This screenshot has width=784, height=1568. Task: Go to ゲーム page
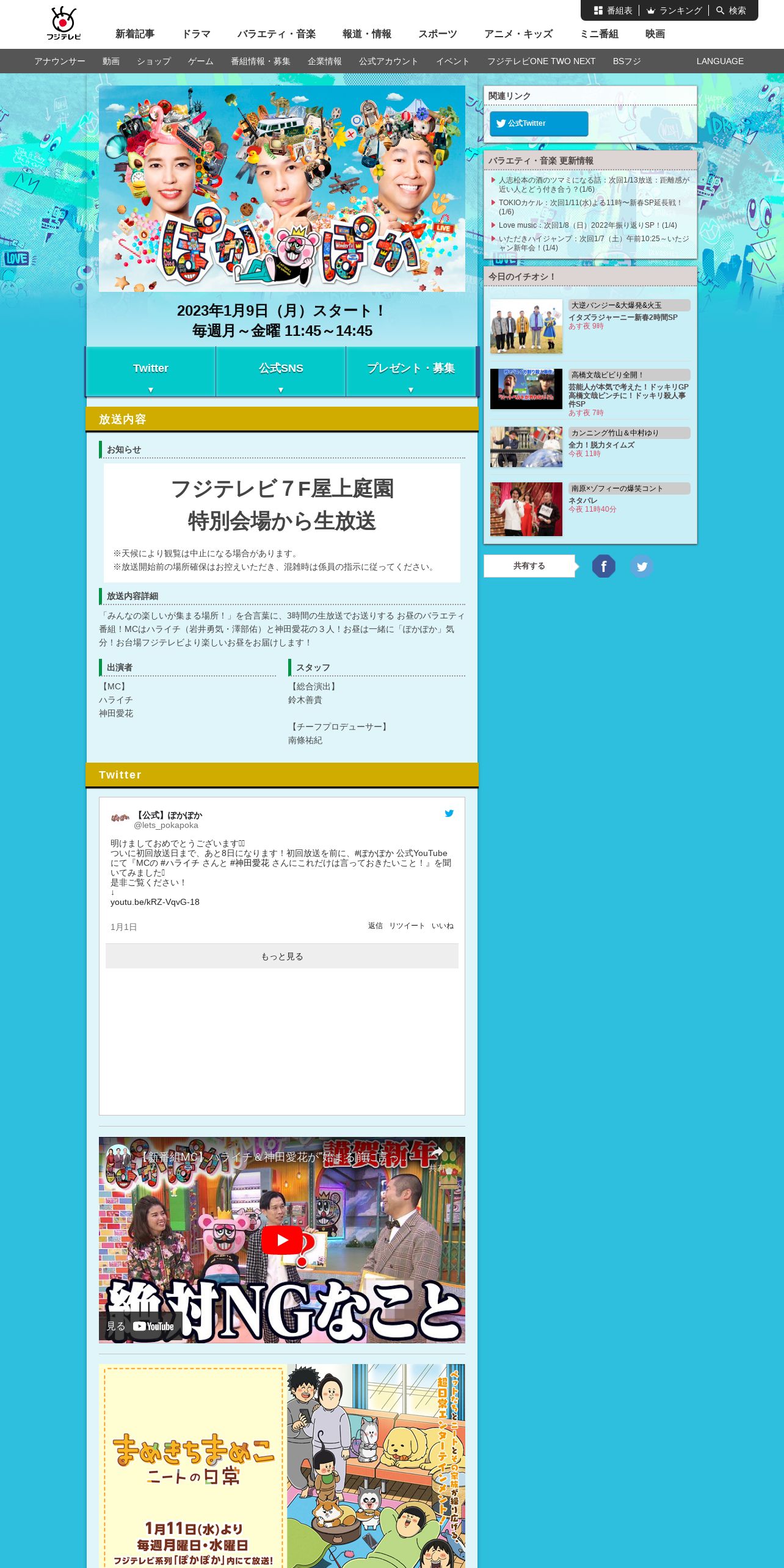(x=201, y=61)
